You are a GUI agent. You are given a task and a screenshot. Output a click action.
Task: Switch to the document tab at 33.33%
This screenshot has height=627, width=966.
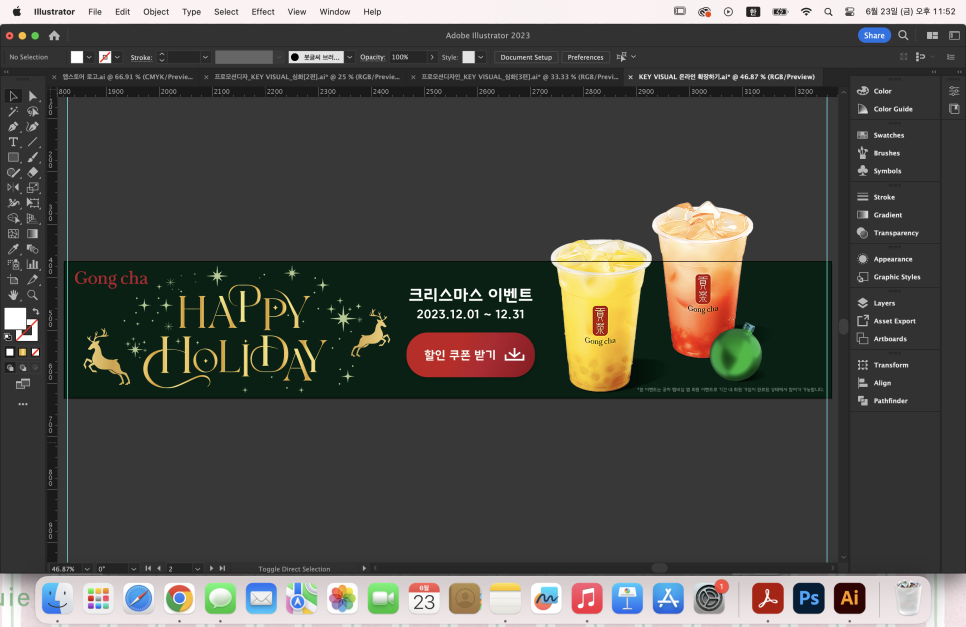[519, 77]
